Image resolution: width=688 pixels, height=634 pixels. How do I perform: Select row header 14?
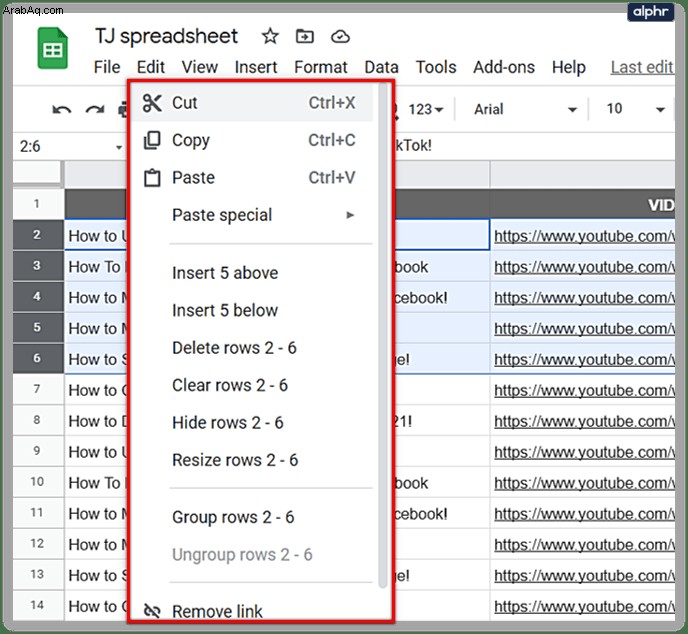pyautogui.click(x=38, y=605)
